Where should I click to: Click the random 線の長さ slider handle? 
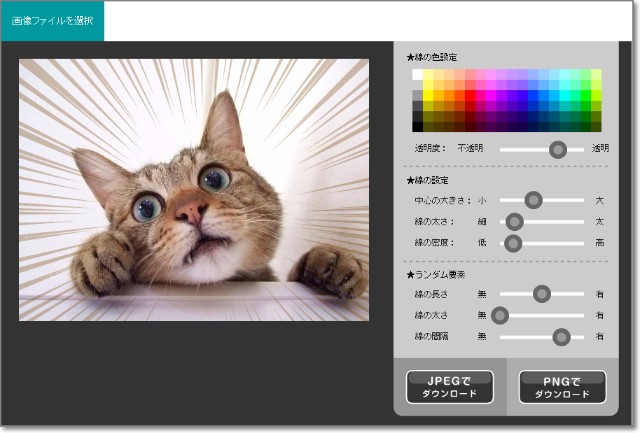tap(542, 294)
